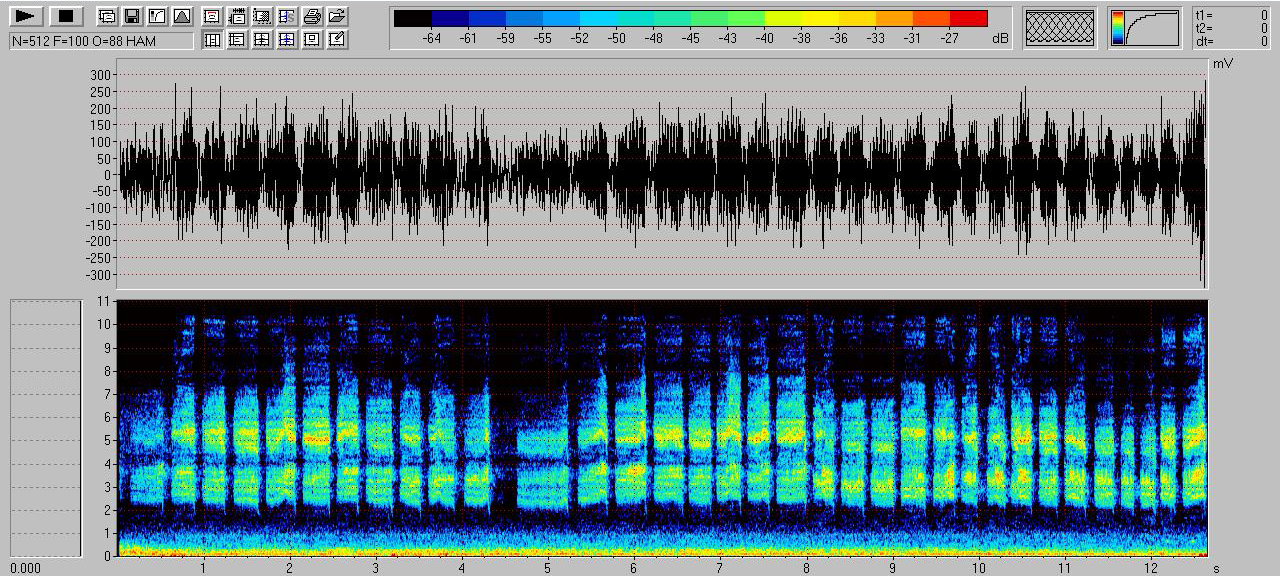Click the N=512 F=100 O=88 HAM parameter field

point(101,41)
